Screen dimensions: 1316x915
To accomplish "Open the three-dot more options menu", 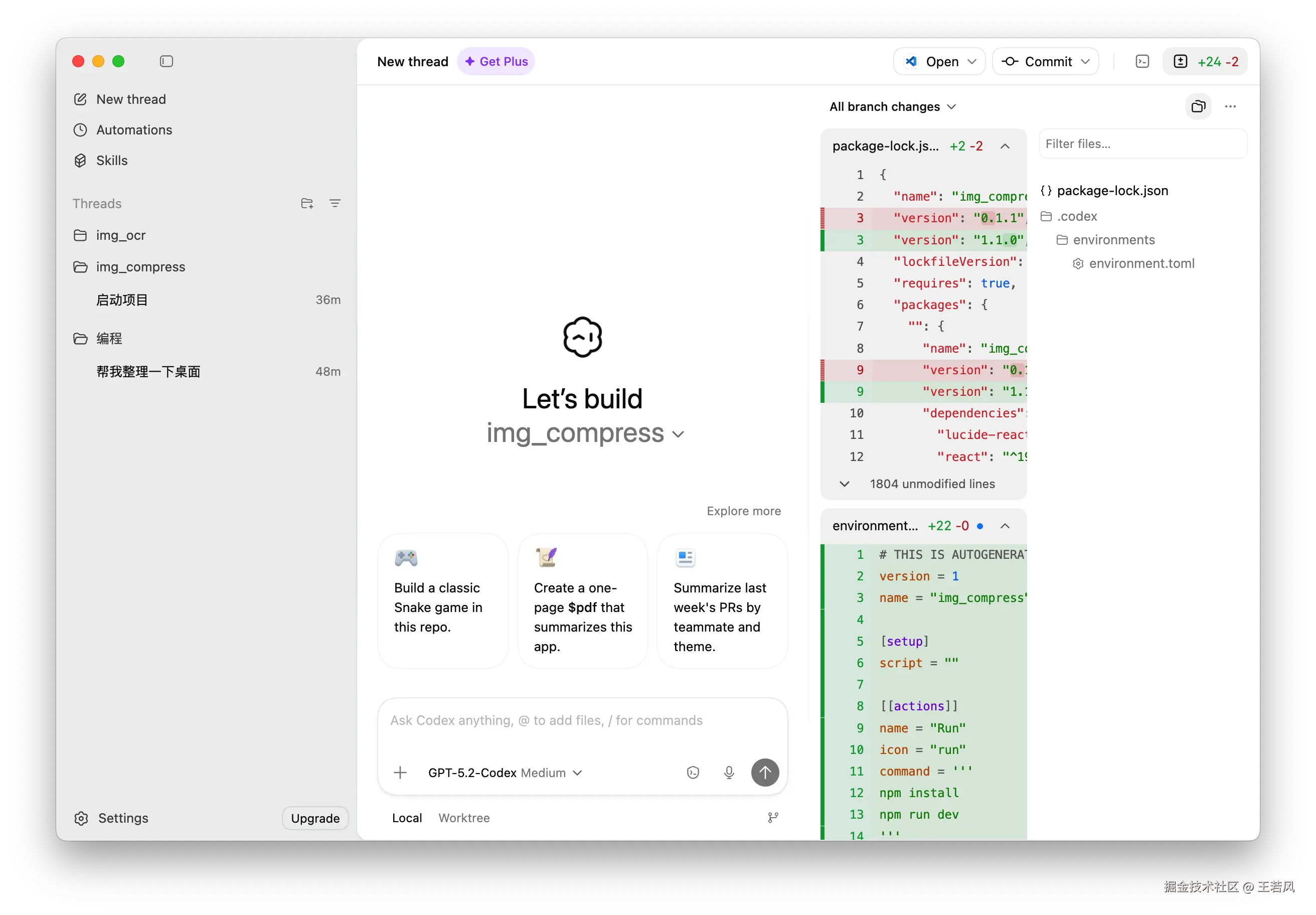I will (1230, 107).
